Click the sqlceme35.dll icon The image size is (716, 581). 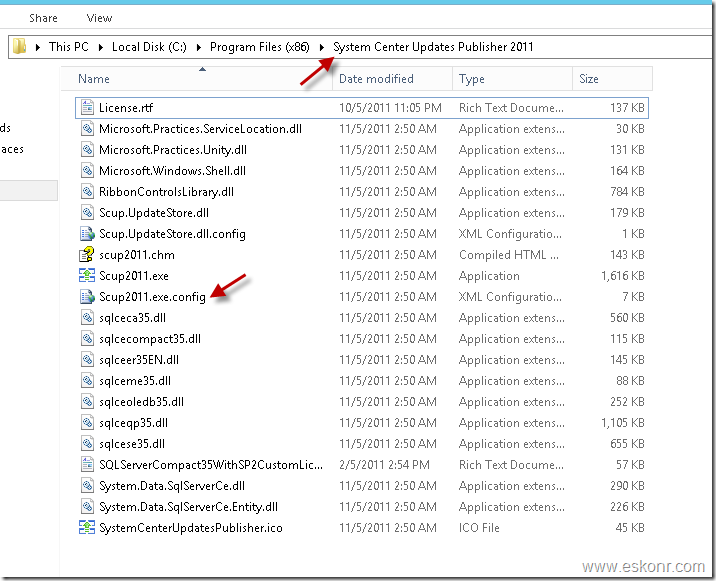coord(87,380)
